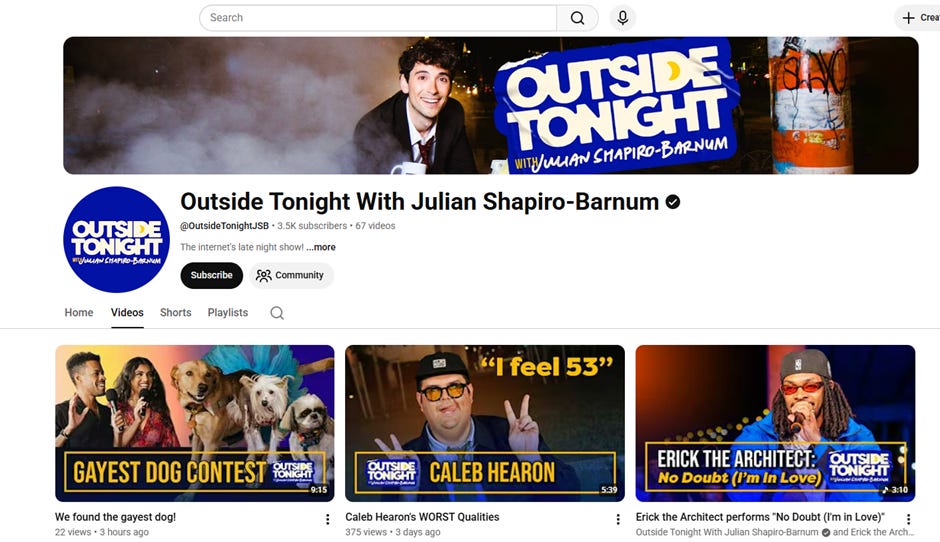Viewport: 940px width, 542px height.
Task: Click the channel verified checkmark badge
Action: [x=673, y=202]
